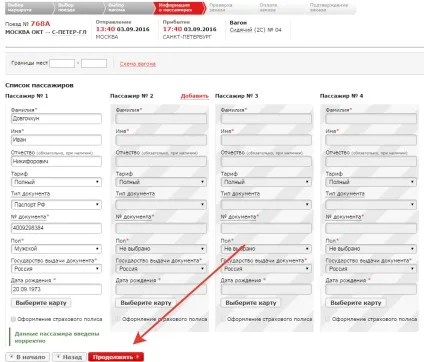Toggle insurance policy checkbox for passenger 4

tap(328, 319)
